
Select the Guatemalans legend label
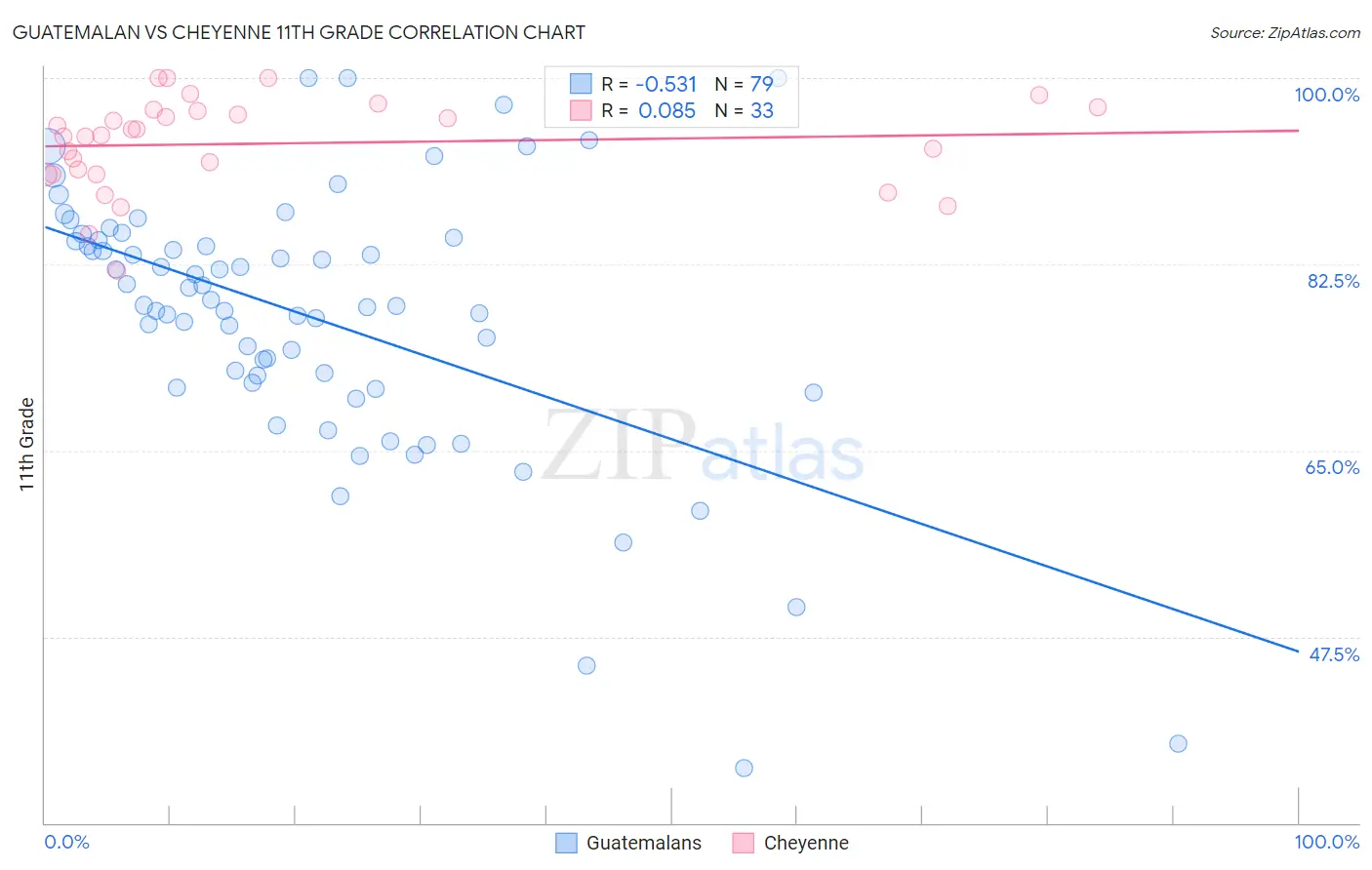tap(644, 844)
